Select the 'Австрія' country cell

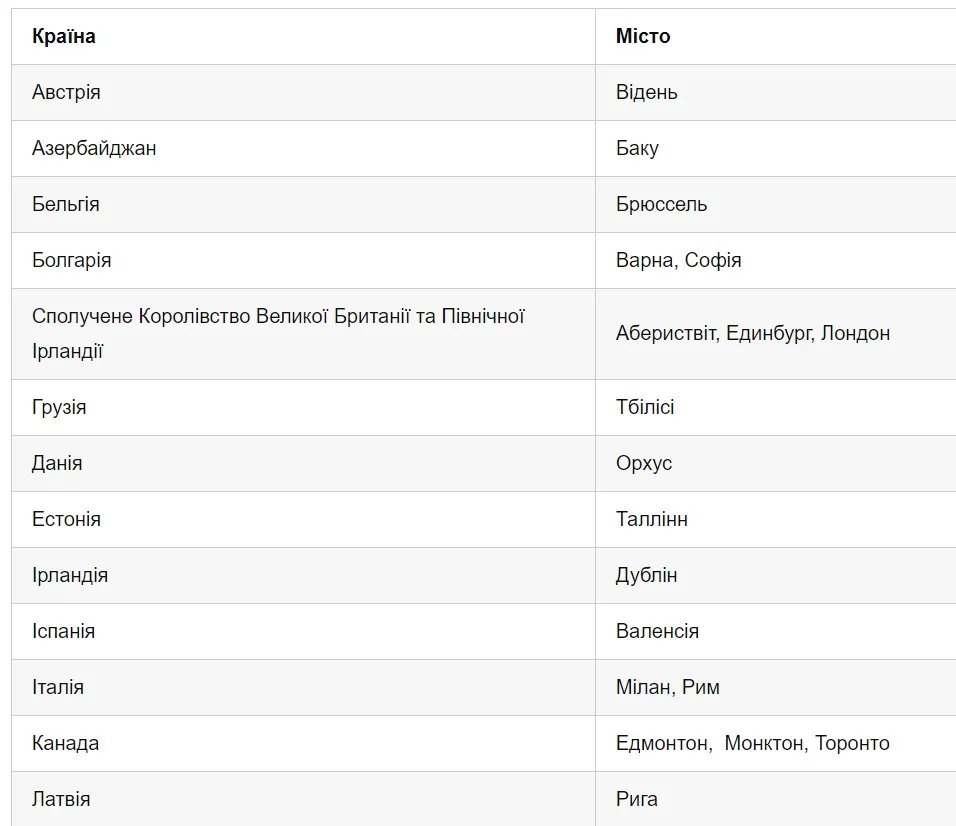pos(66,92)
